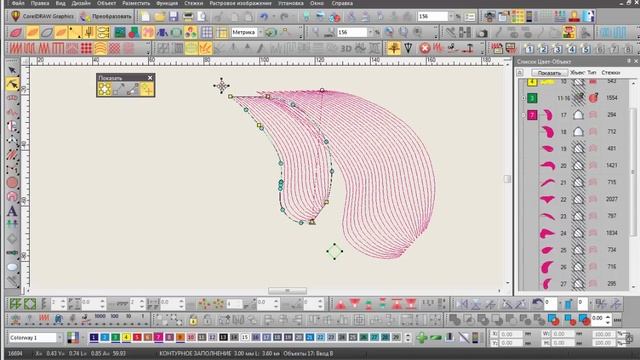
Task: Open a file with the folder icon
Action: pyautogui.click(x=160, y=17)
